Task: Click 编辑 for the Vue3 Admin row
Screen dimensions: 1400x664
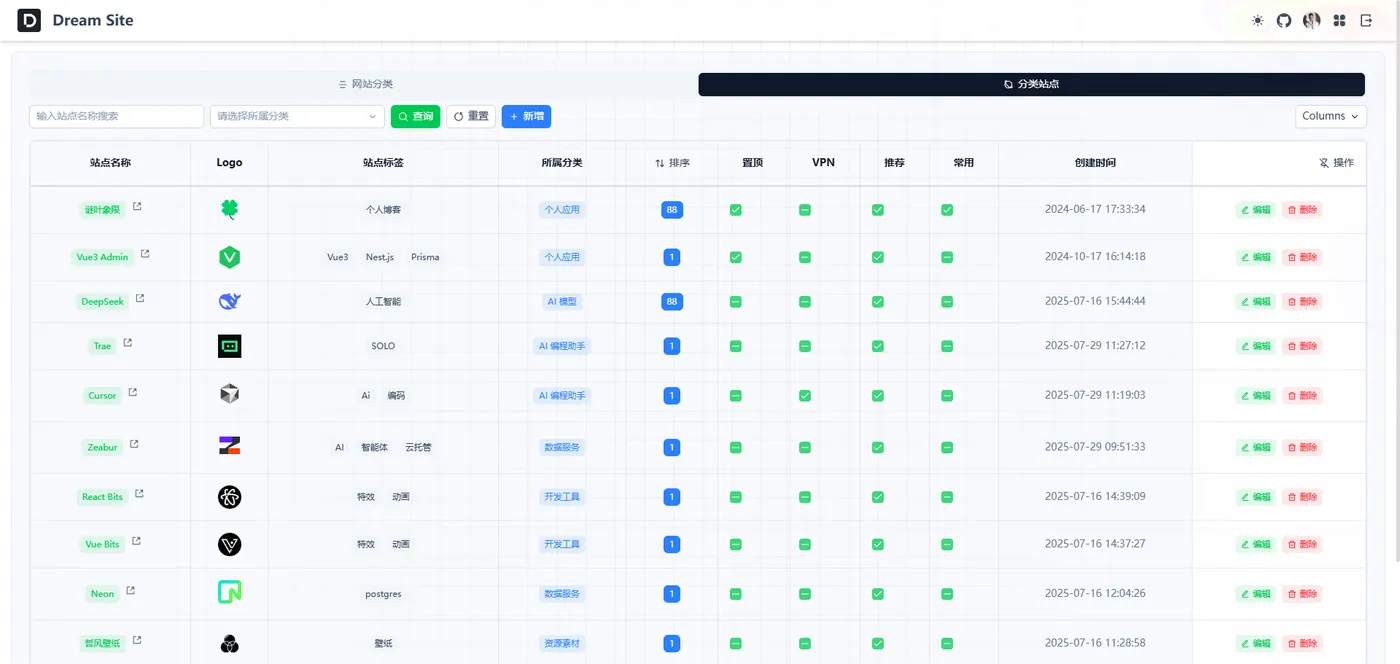Action: pyautogui.click(x=1255, y=257)
